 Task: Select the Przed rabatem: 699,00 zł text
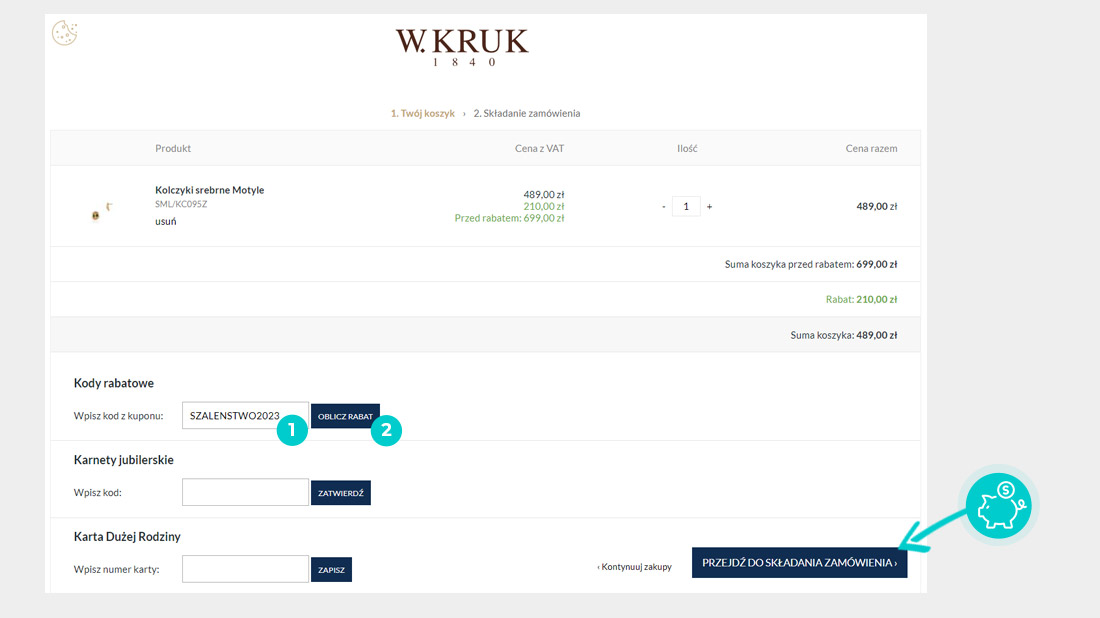tap(509, 218)
